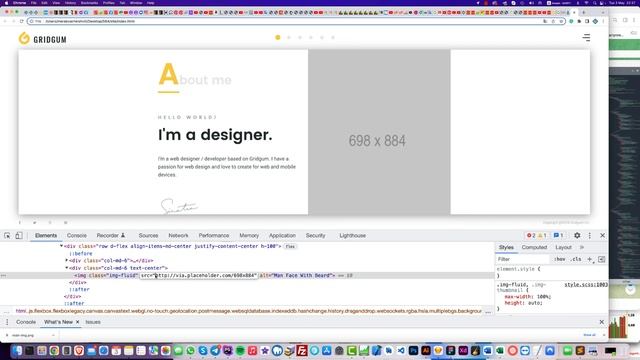This screenshot has width=640, height=360.
Task: Open the main-img.png download options chevron
Action: 53,336
